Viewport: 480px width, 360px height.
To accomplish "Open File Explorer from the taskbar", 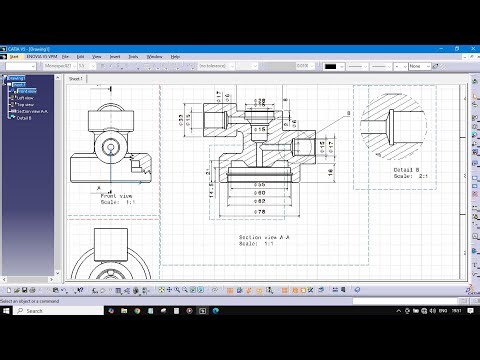I will click(x=124, y=311).
